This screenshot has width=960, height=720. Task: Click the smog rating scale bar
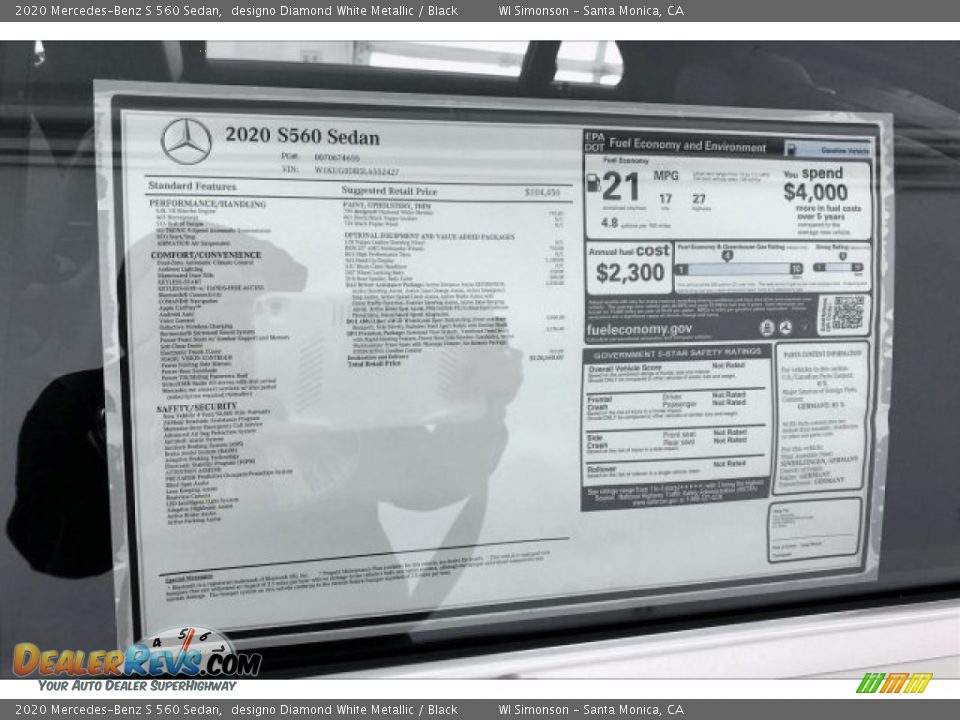click(838, 268)
